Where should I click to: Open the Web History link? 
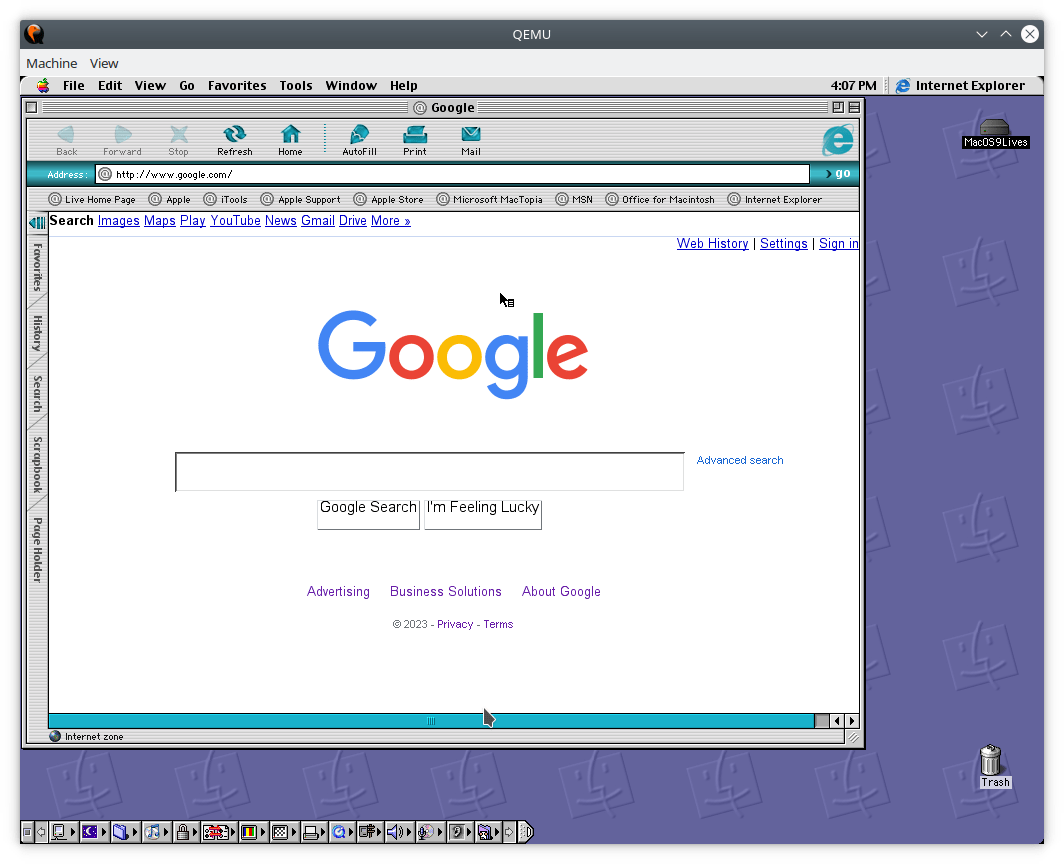[x=712, y=243]
